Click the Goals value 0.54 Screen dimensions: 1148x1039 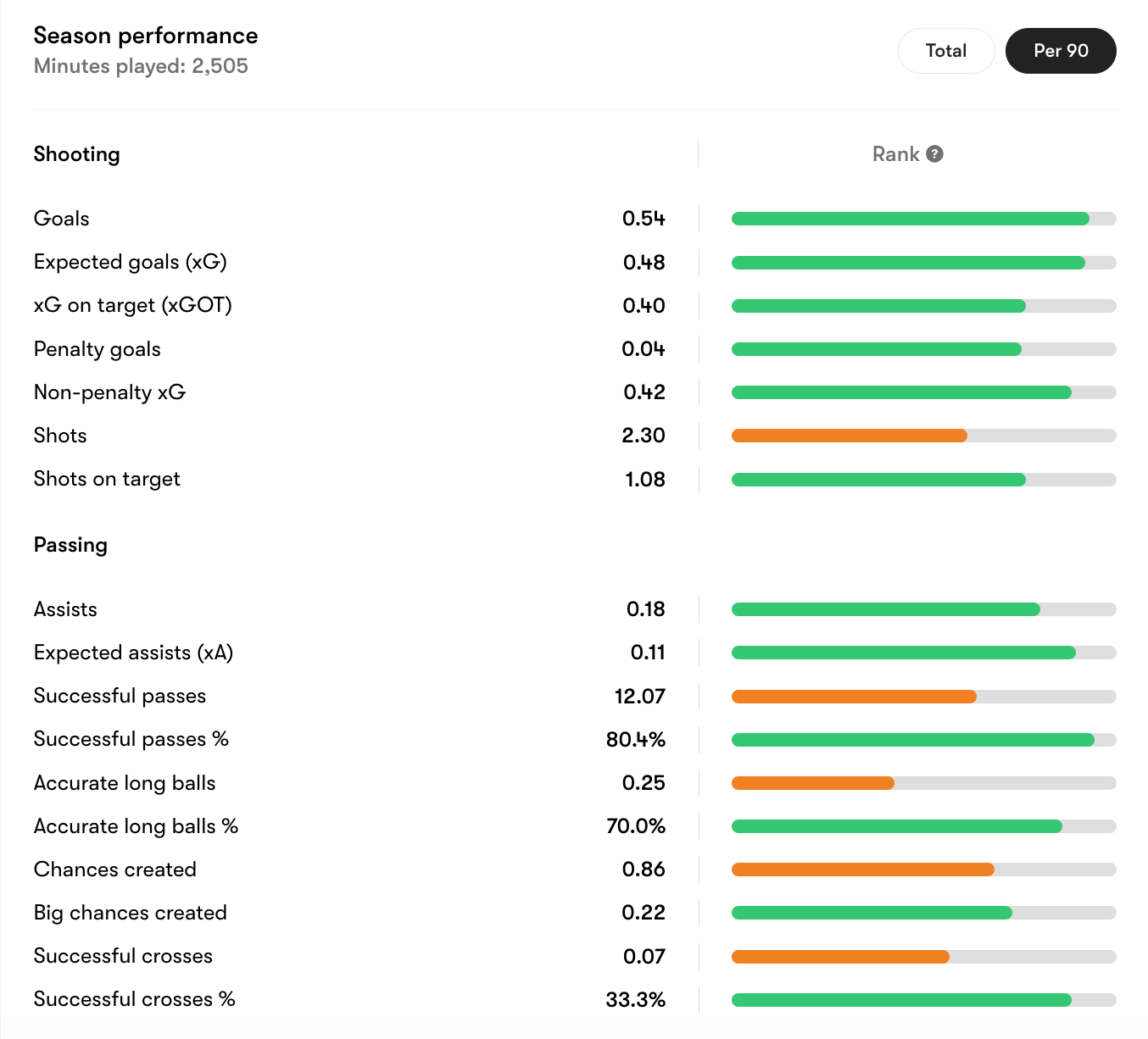[x=644, y=219]
